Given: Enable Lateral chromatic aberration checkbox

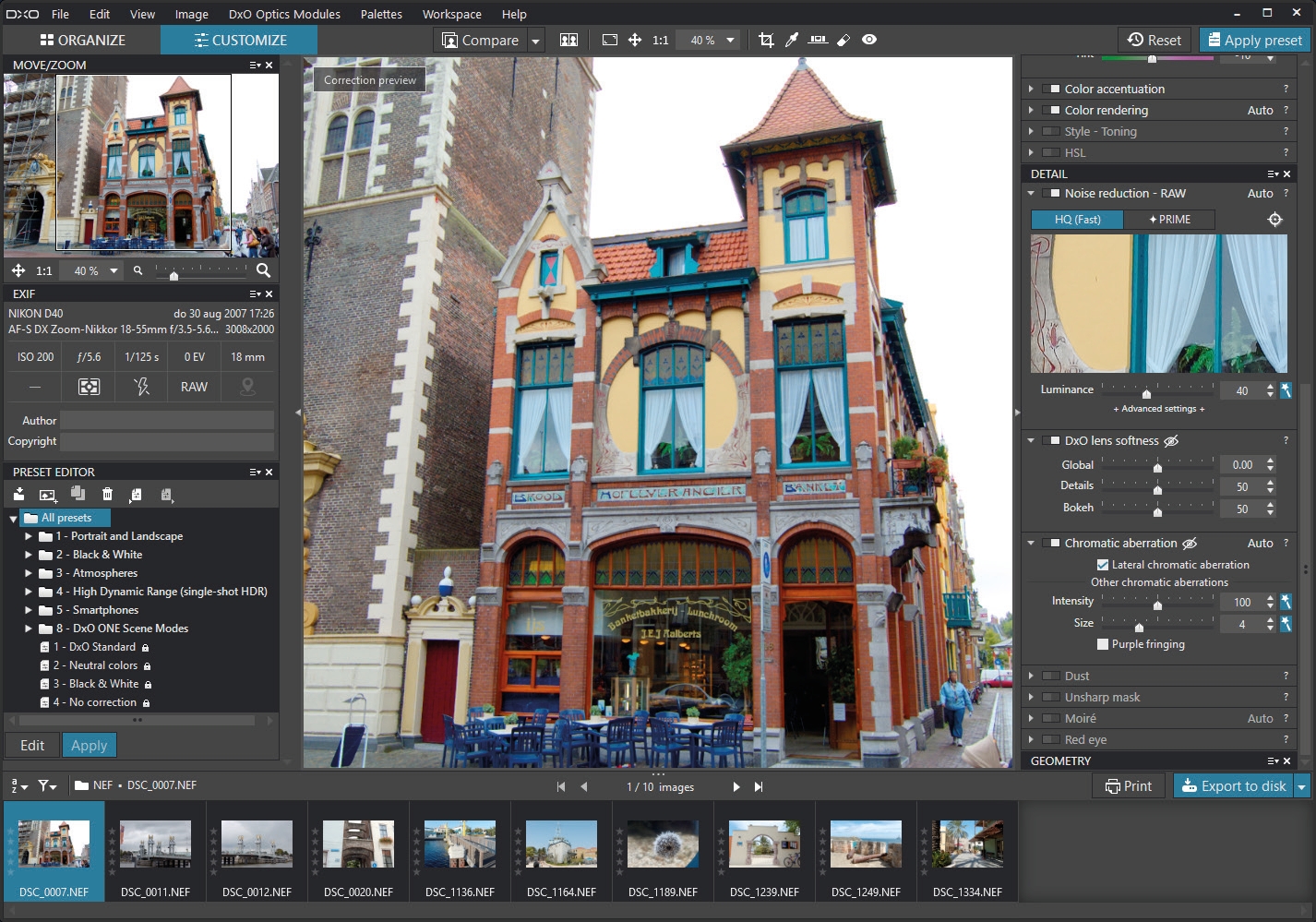Looking at the screenshot, I should [1102, 565].
